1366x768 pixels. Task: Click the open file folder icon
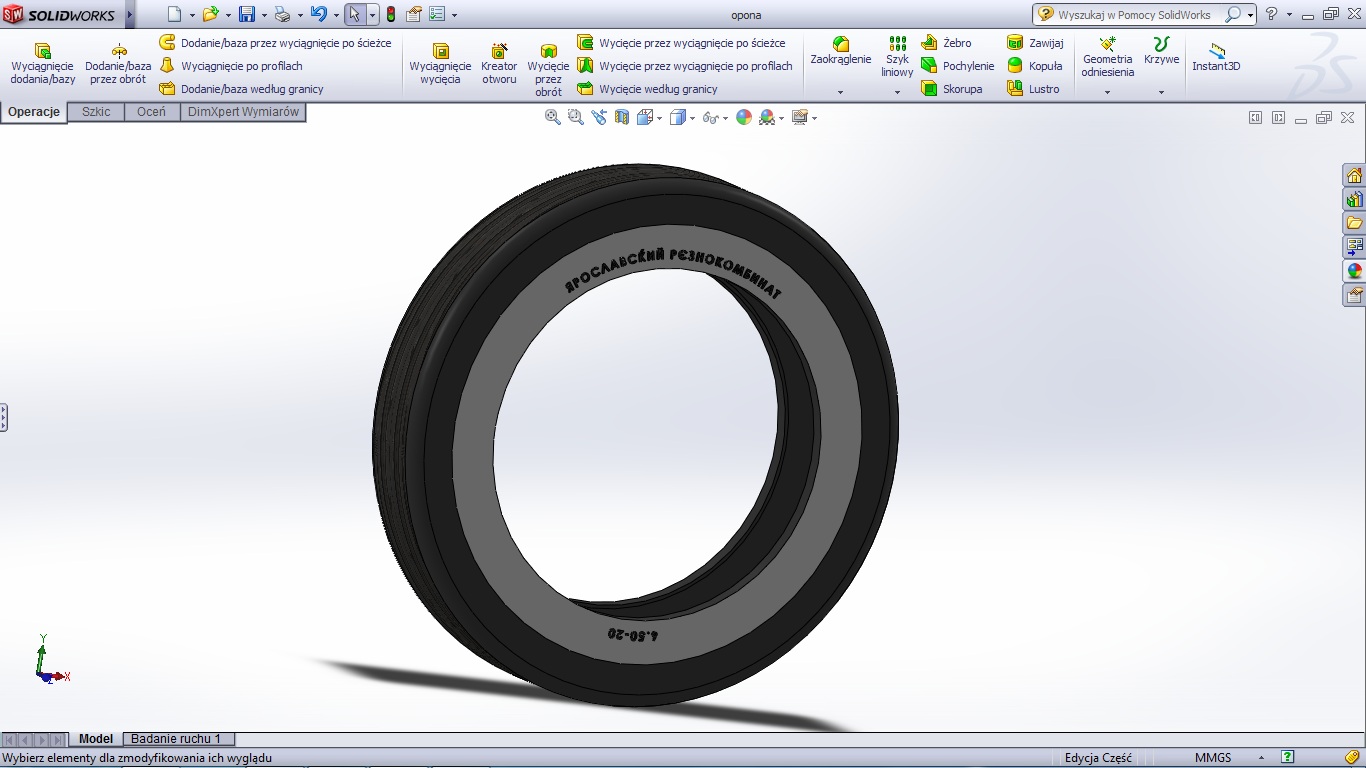210,14
